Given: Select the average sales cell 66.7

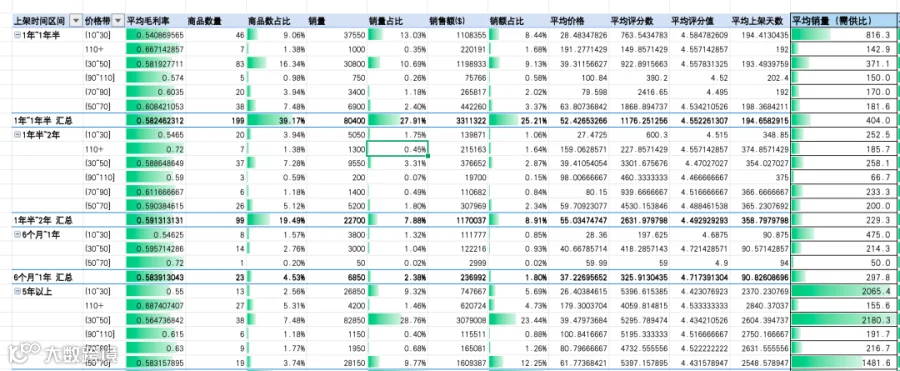Looking at the screenshot, I should [x=843, y=177].
